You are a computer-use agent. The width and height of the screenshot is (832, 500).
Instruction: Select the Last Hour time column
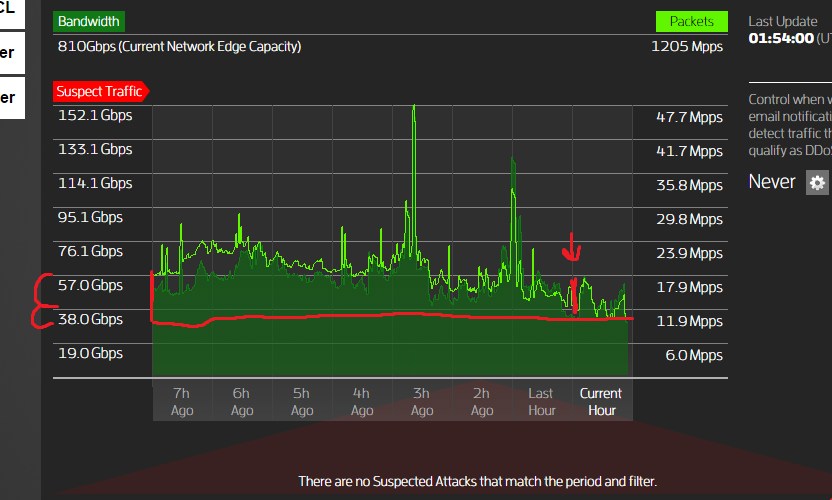tap(542, 402)
